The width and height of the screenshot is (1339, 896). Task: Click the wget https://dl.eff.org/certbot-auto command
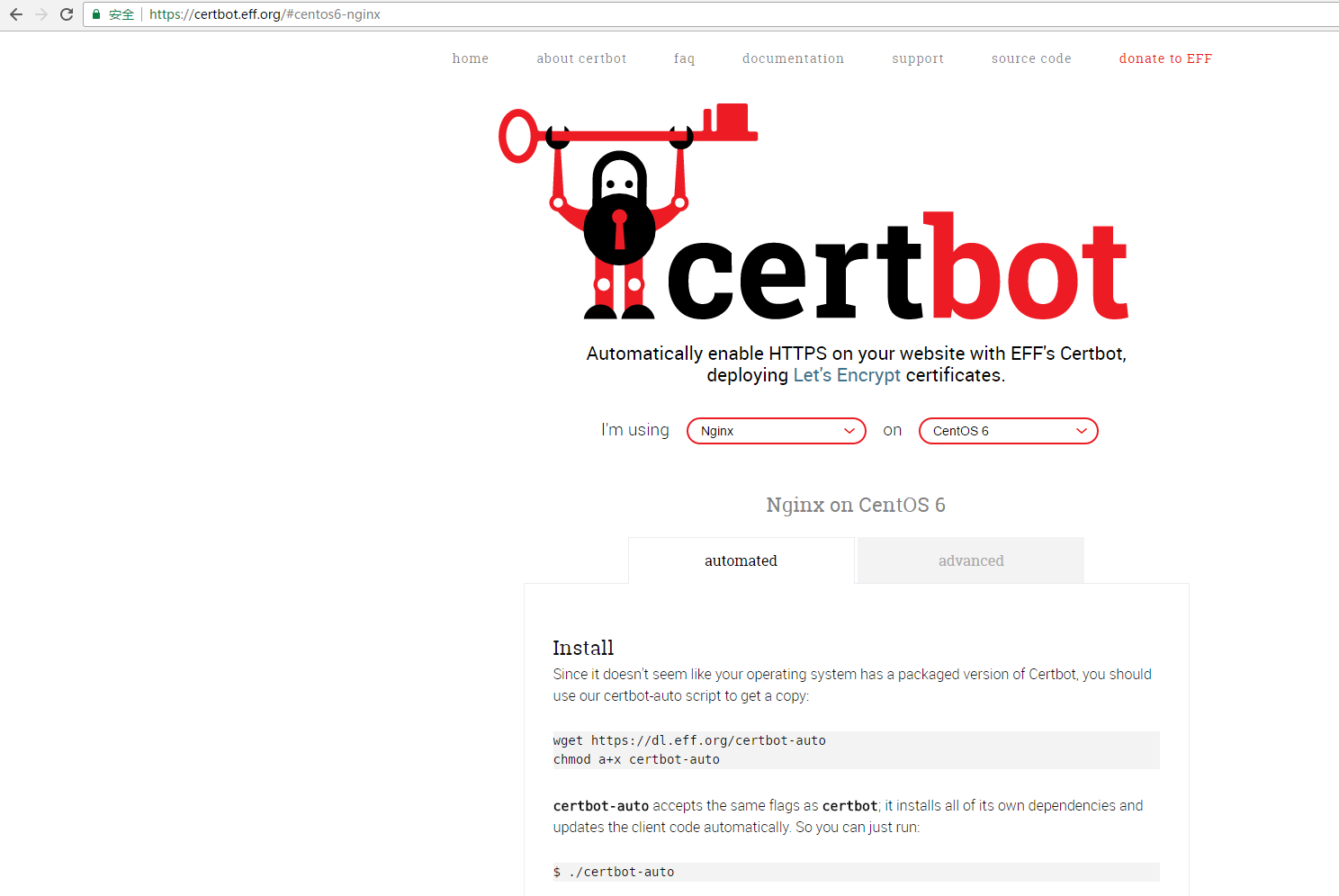tap(689, 740)
